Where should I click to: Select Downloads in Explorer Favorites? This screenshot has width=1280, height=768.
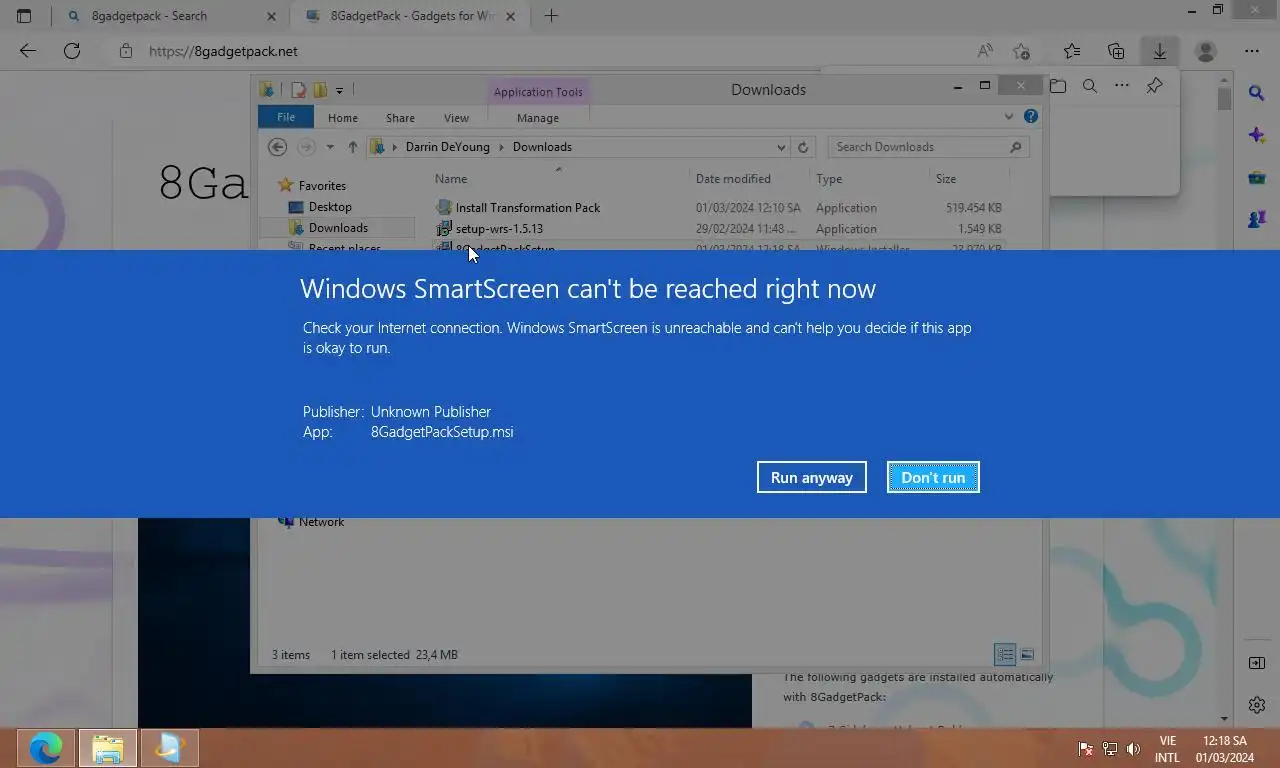338,228
